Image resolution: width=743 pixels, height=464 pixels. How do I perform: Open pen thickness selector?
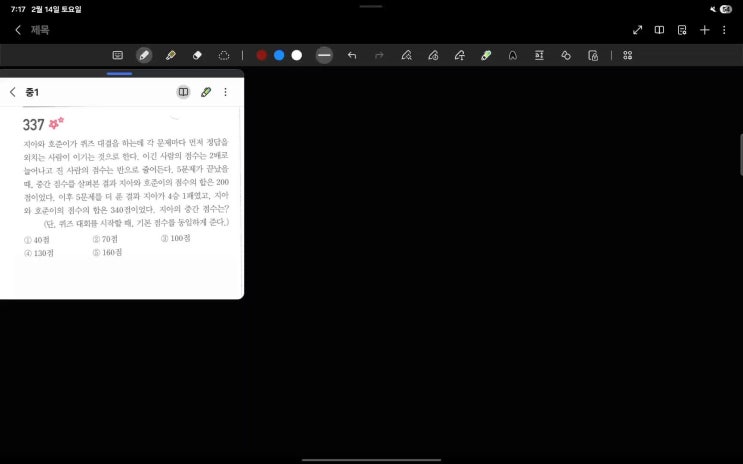[x=324, y=55]
